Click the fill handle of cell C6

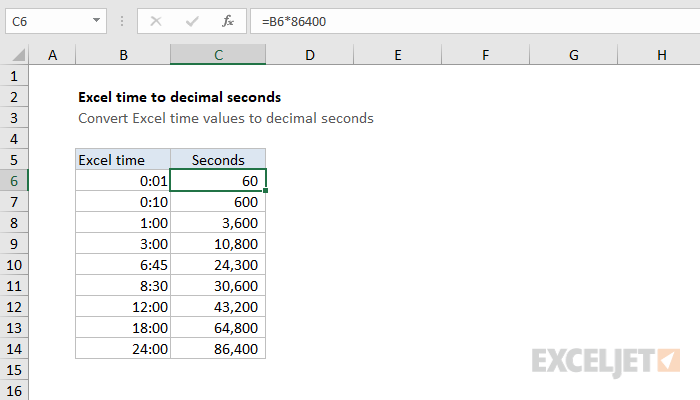[x=266, y=191]
